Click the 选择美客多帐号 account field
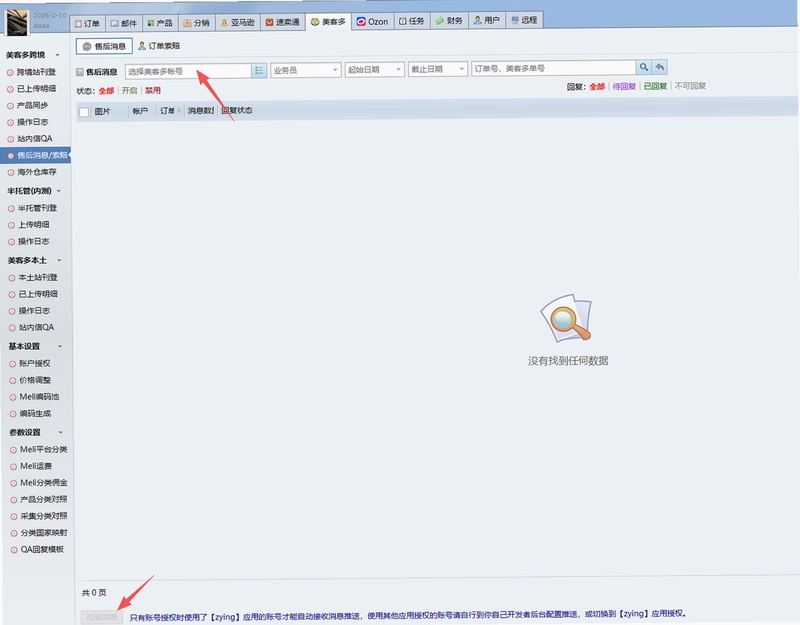The height and width of the screenshot is (625, 800). pyautogui.click(x=188, y=71)
